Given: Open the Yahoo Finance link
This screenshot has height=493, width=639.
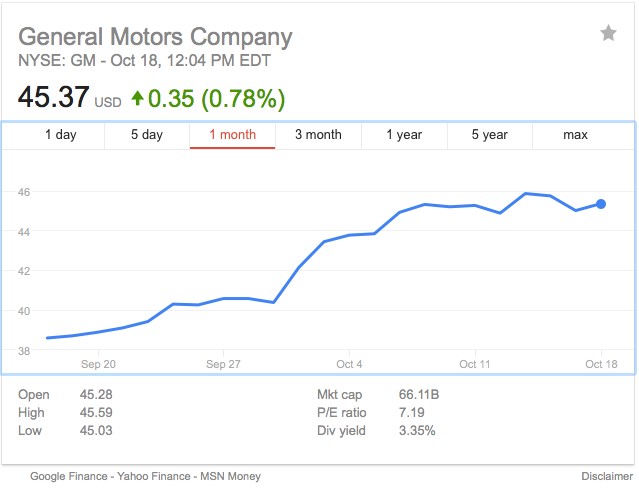Looking at the screenshot, I should [x=147, y=477].
